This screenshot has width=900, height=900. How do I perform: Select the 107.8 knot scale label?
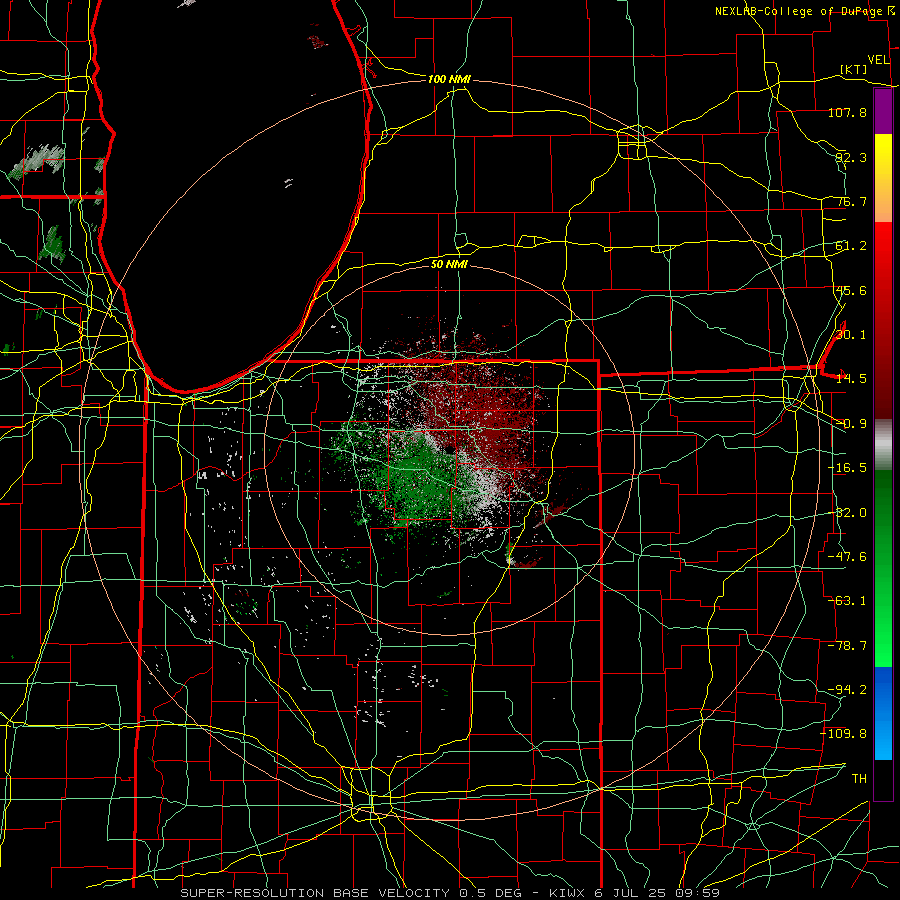(x=847, y=112)
